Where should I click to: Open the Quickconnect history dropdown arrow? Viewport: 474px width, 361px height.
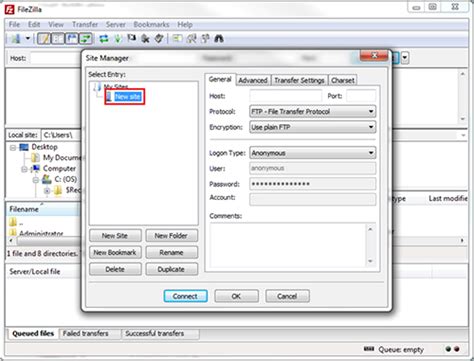click(404, 58)
